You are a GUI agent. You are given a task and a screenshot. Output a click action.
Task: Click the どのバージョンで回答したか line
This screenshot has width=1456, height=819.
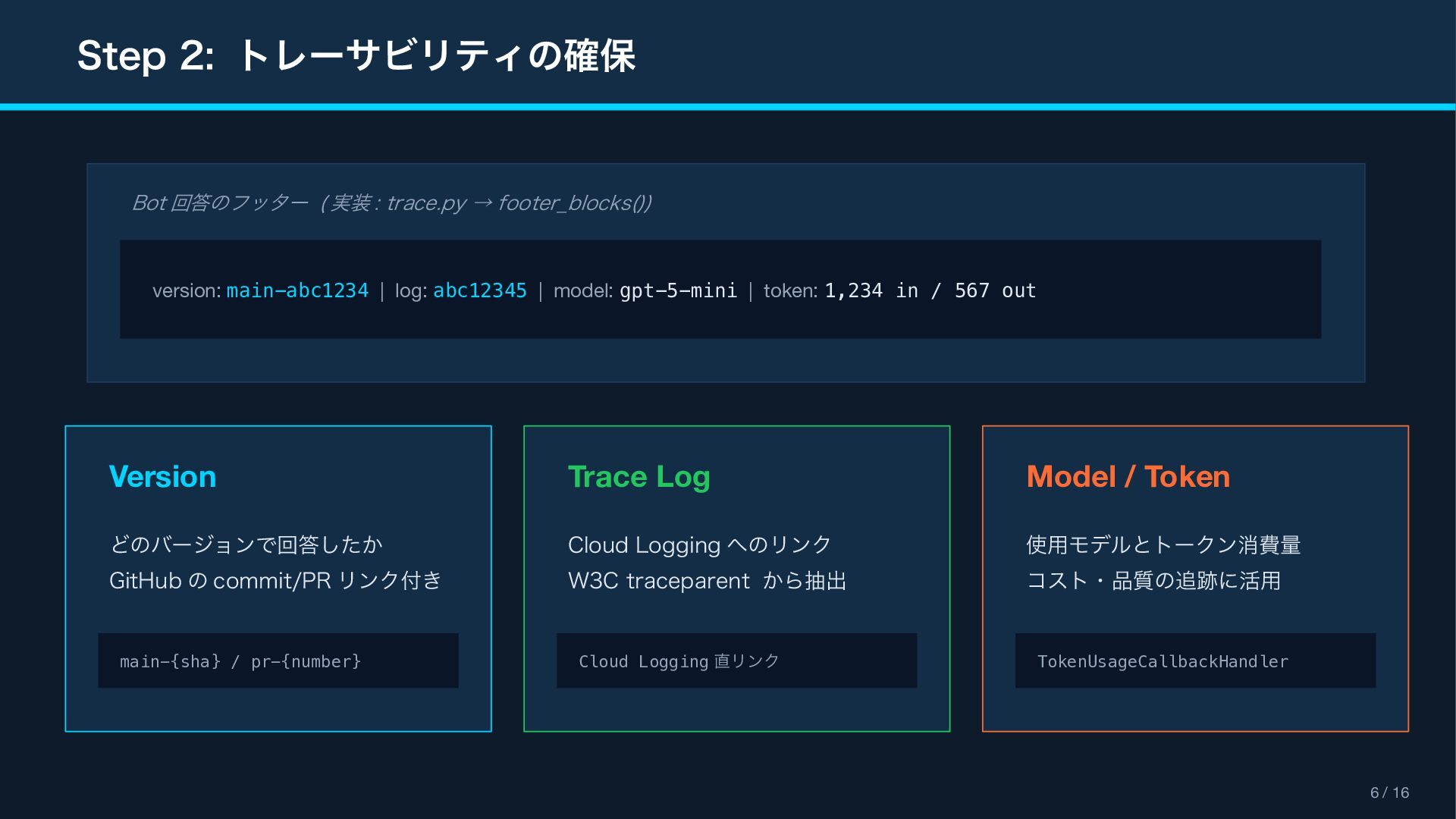pos(246,544)
